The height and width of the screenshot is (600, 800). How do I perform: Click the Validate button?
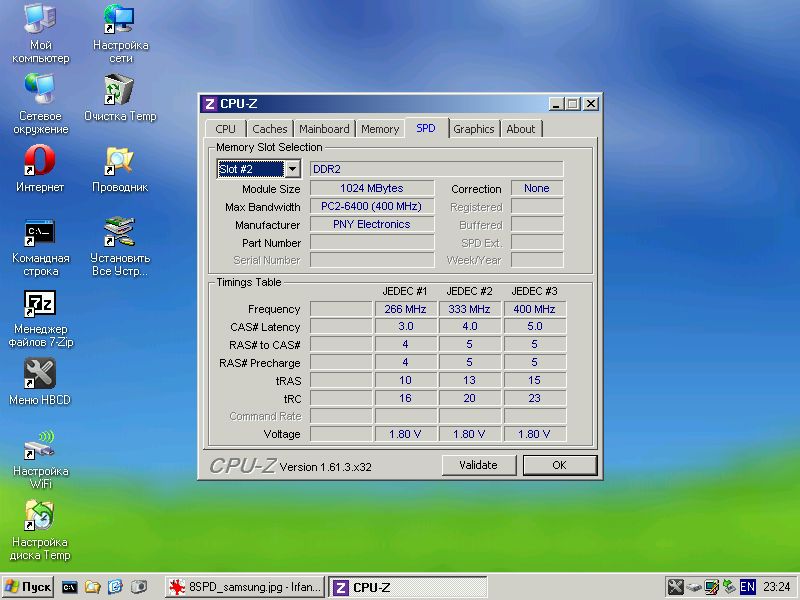[x=479, y=465]
